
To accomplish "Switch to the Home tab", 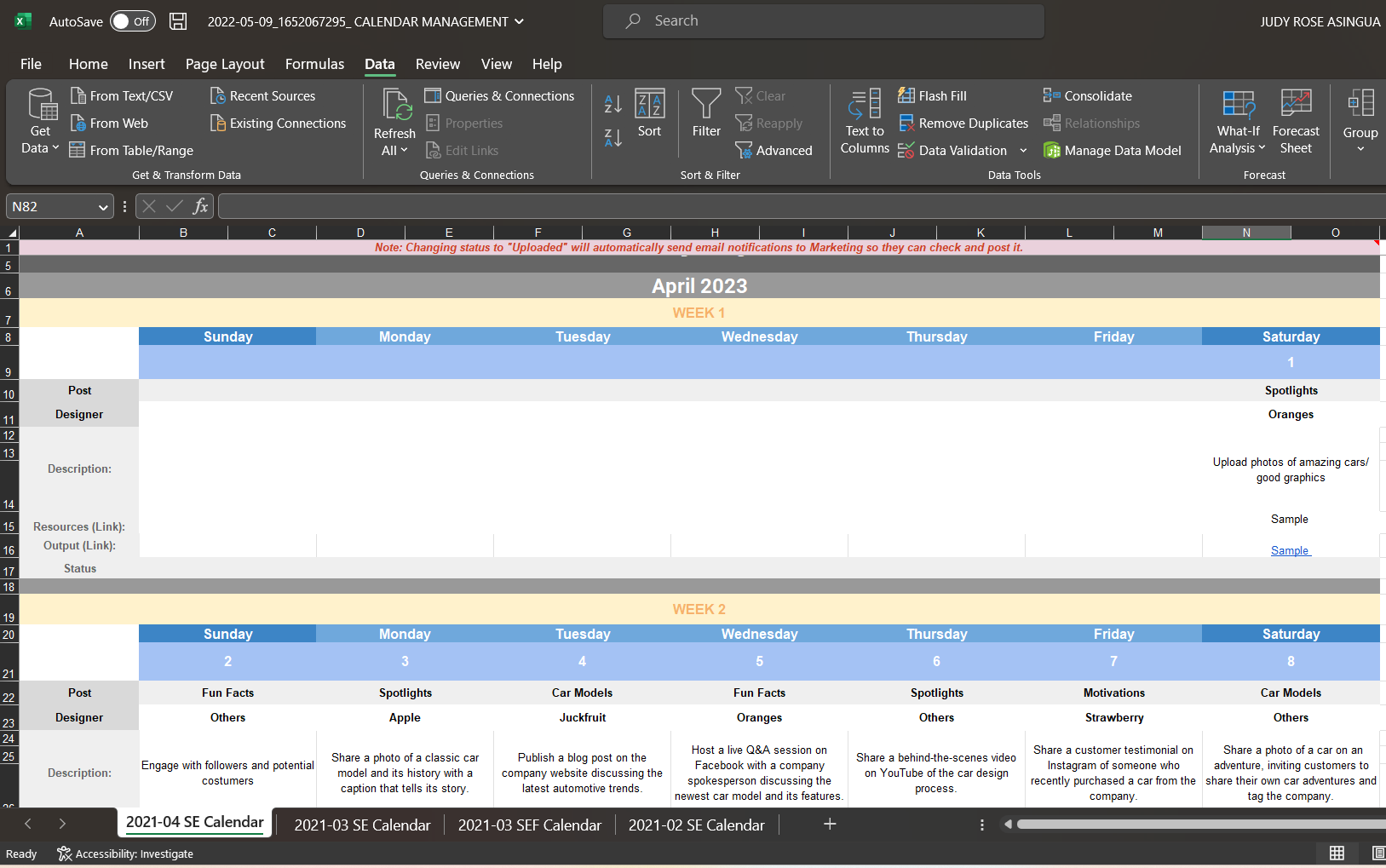I will tap(89, 64).
